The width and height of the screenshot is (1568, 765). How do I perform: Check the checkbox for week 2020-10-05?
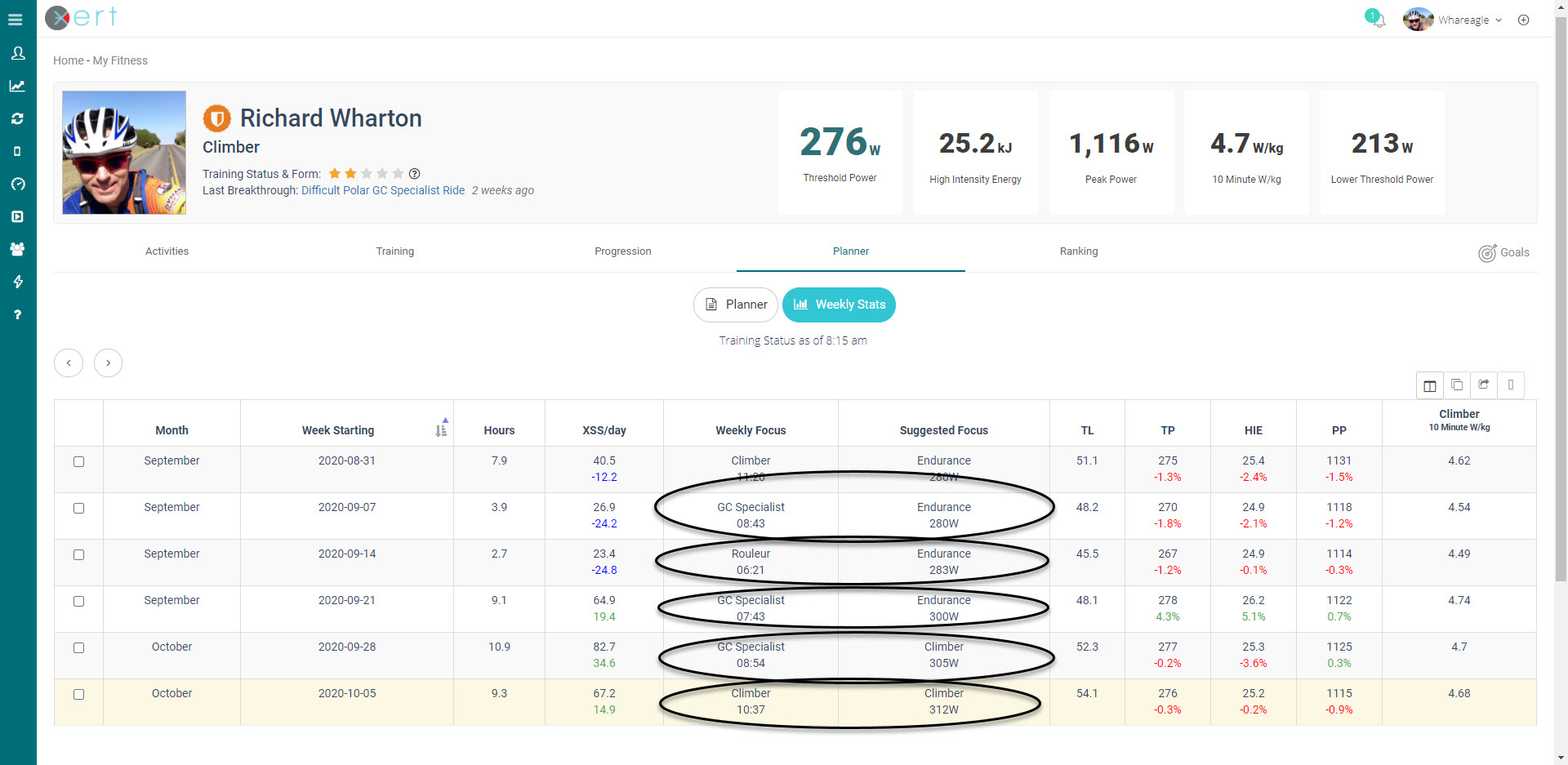[78, 694]
